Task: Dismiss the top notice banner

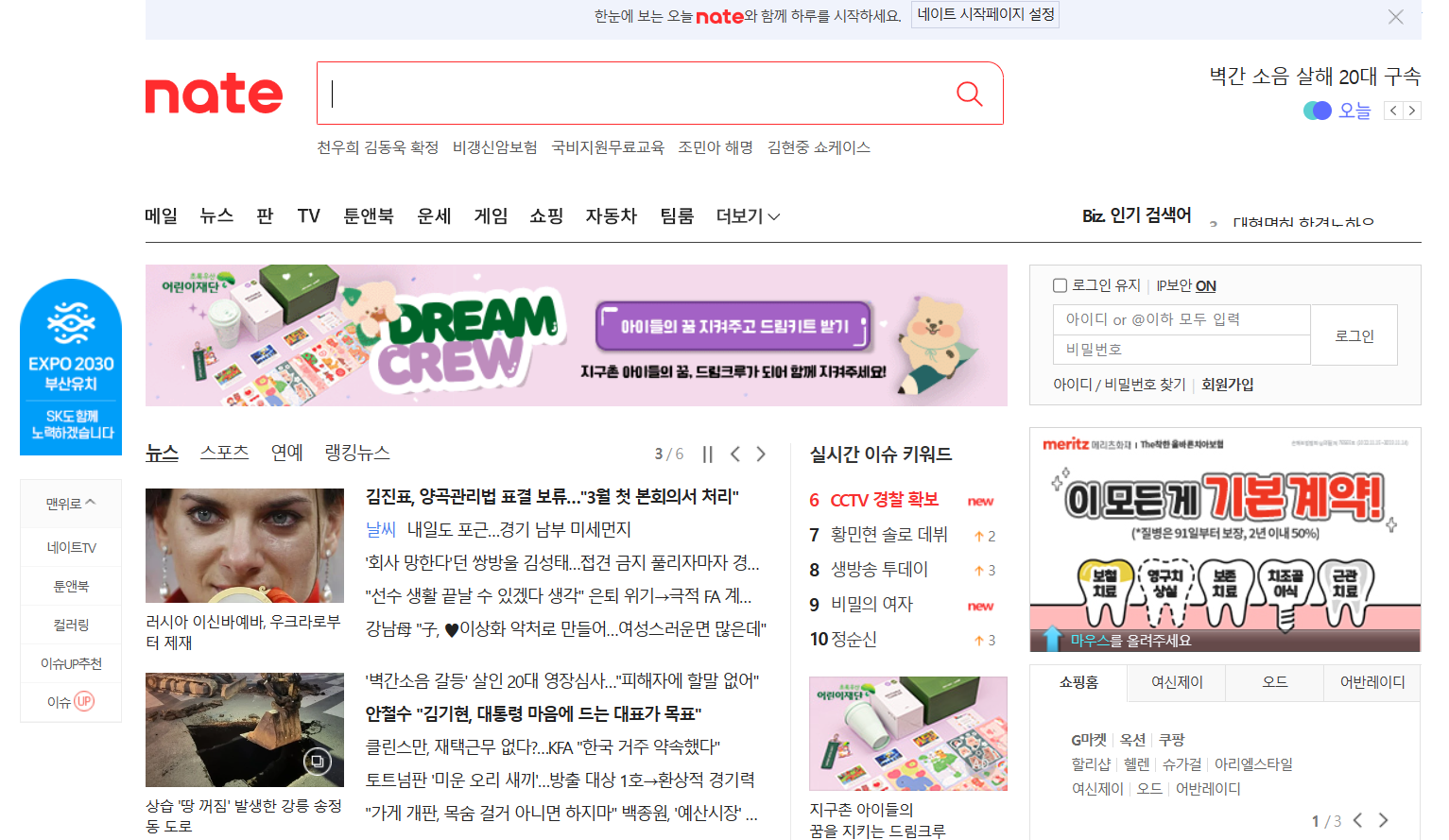Action: tap(1395, 17)
